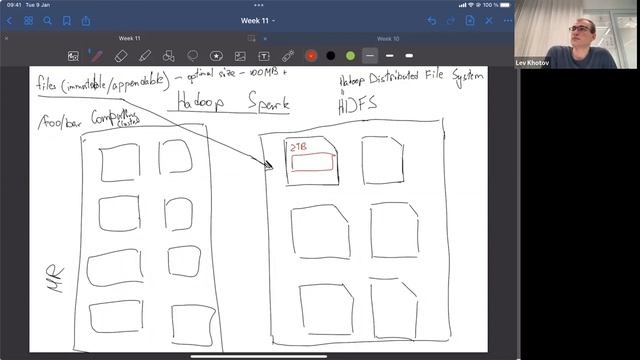Viewport: 640px width, 360px height.
Task: Open new tab or split view icon
Action: [x=251, y=38]
